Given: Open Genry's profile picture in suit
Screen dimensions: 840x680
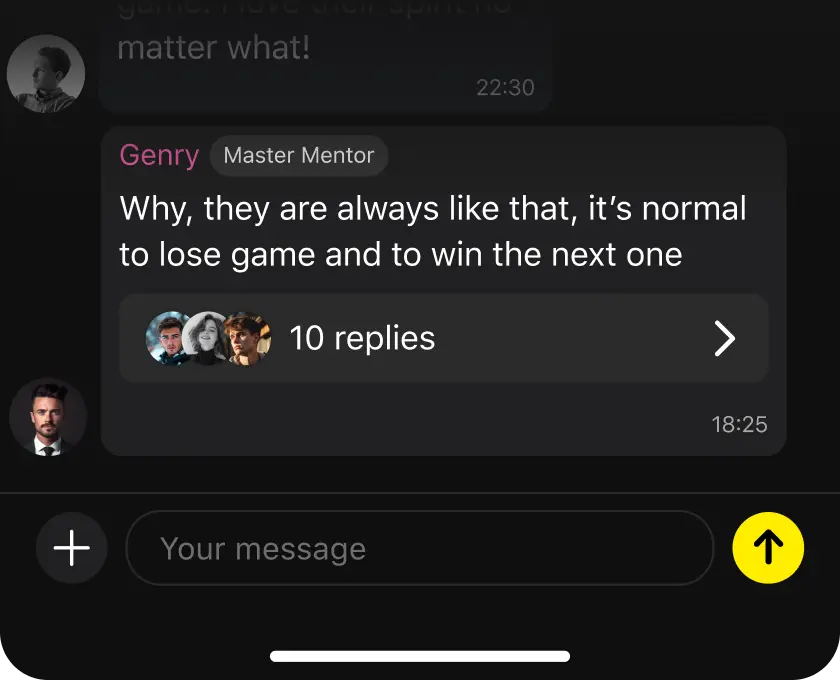Looking at the screenshot, I should pos(47,417).
